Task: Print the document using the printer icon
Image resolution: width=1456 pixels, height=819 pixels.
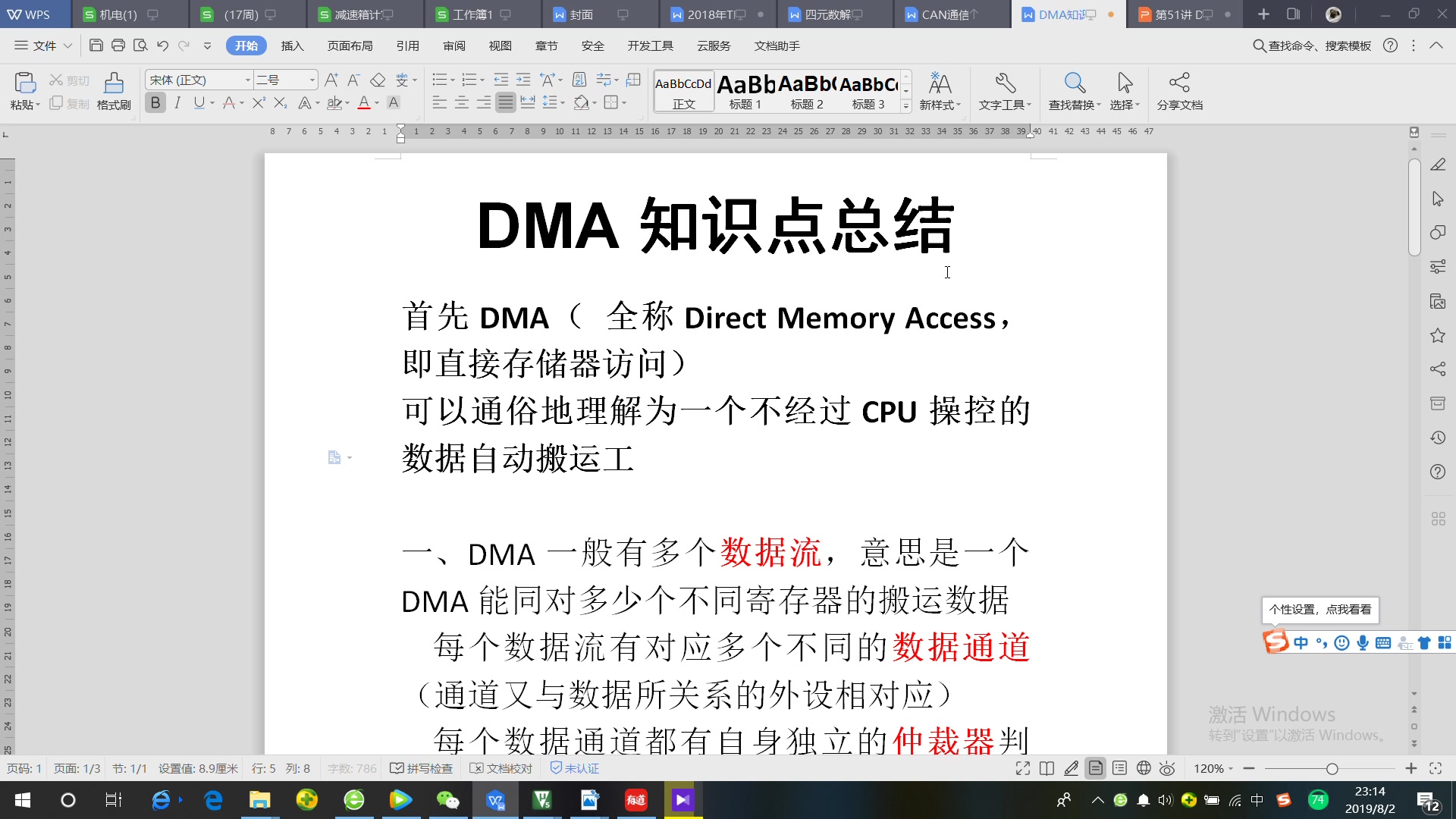Action: coord(118,45)
